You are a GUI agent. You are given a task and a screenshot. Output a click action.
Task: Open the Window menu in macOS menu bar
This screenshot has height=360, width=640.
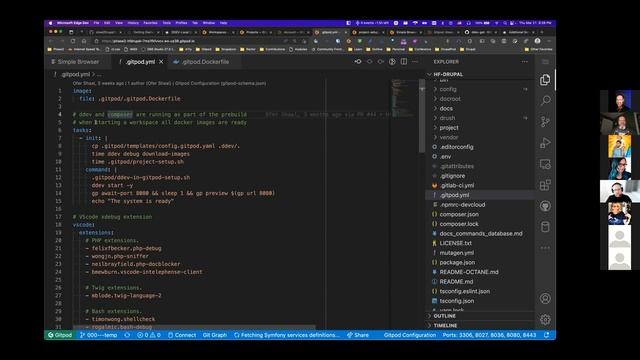coord(209,23)
